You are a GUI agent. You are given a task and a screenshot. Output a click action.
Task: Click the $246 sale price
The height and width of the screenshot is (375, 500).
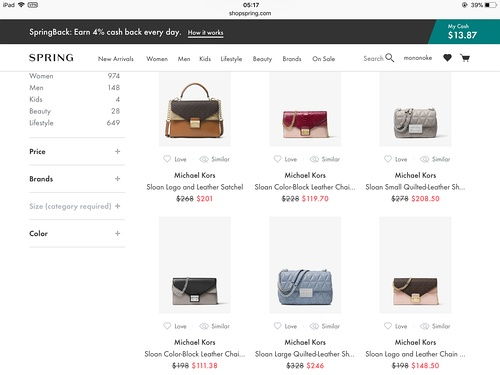315,366
